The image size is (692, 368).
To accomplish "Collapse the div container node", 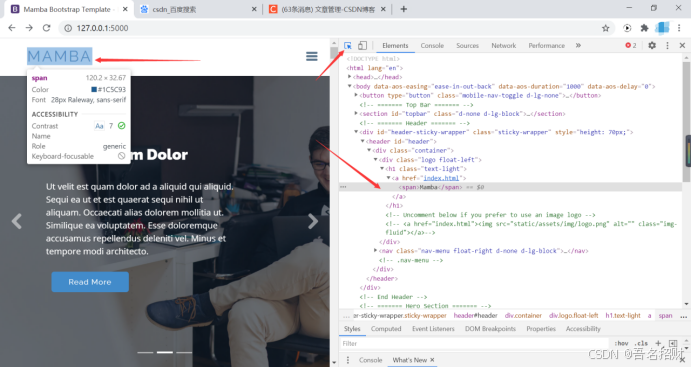I will point(369,150).
